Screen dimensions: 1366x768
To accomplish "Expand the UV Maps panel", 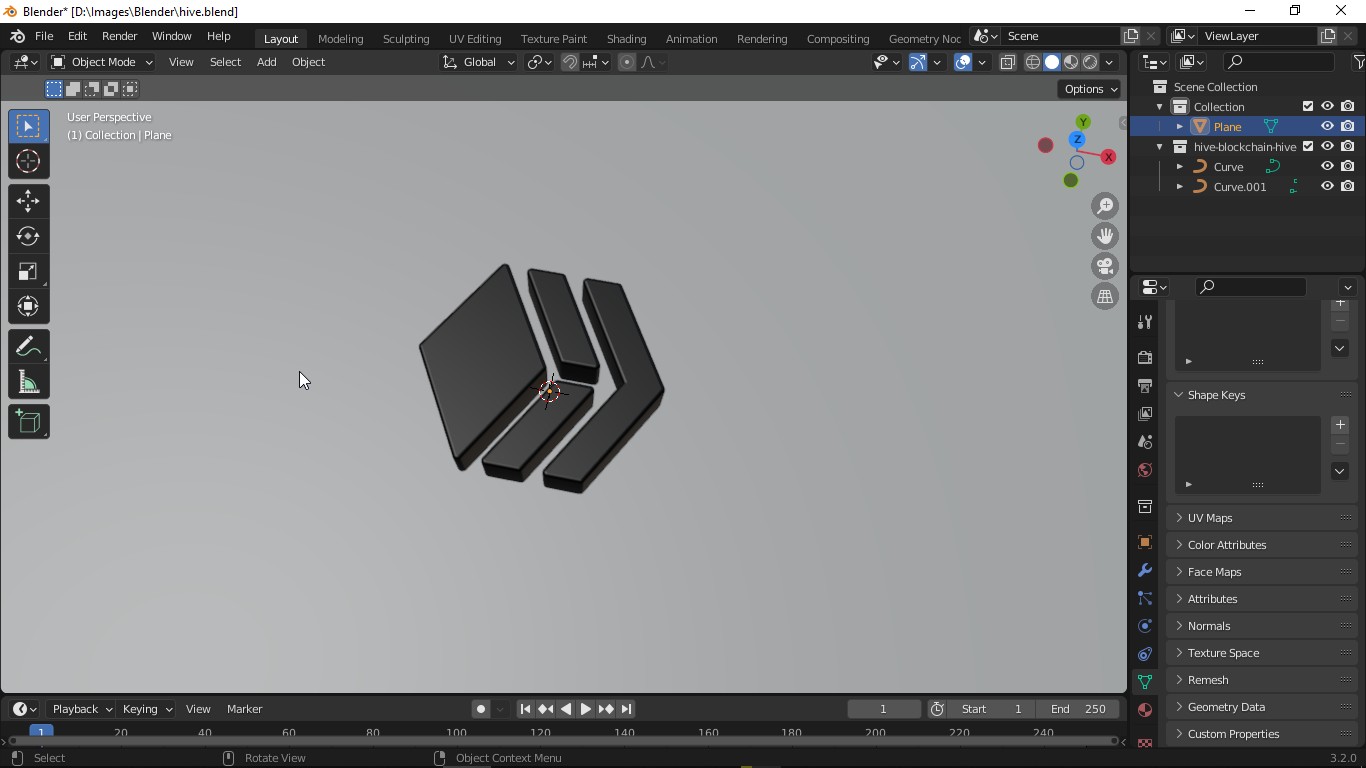I will pyautogui.click(x=1261, y=518).
